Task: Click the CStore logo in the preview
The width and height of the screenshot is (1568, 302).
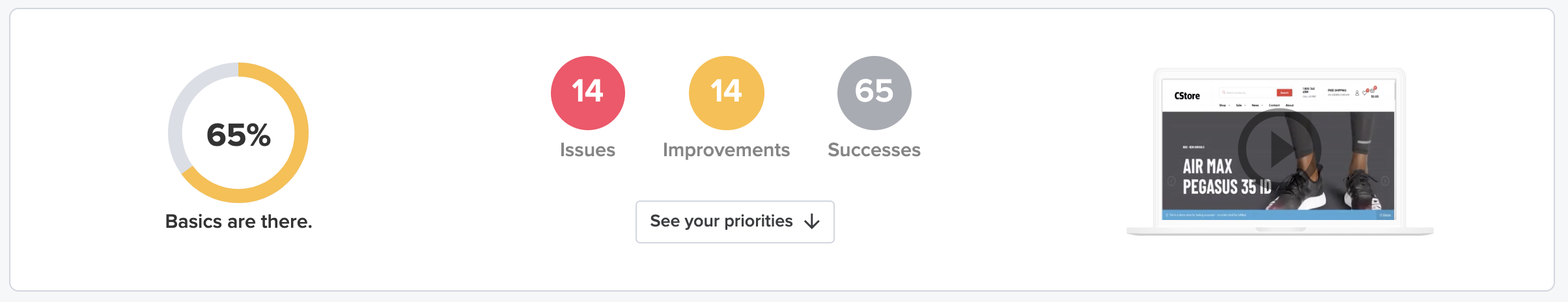Action: [1187, 96]
